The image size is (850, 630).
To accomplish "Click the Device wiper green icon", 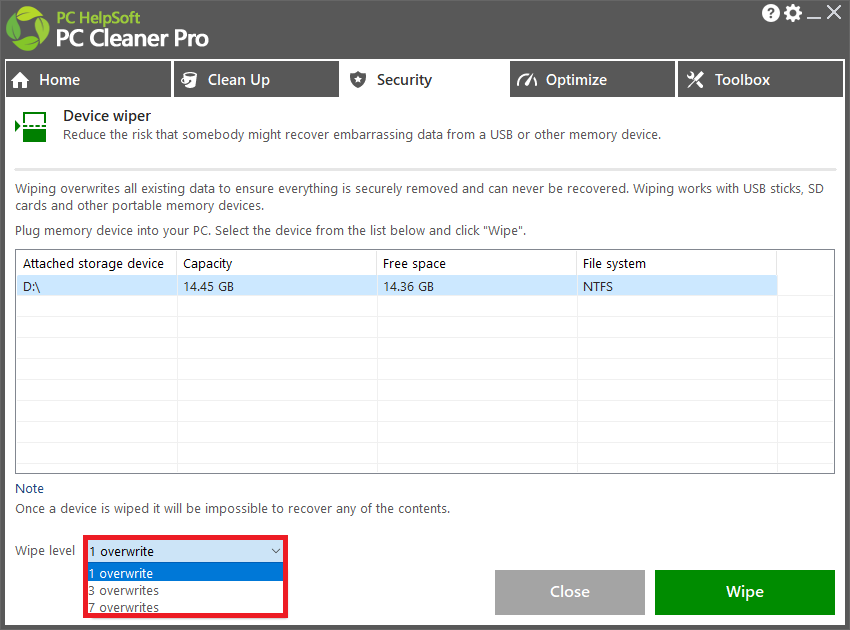I will tap(31, 127).
